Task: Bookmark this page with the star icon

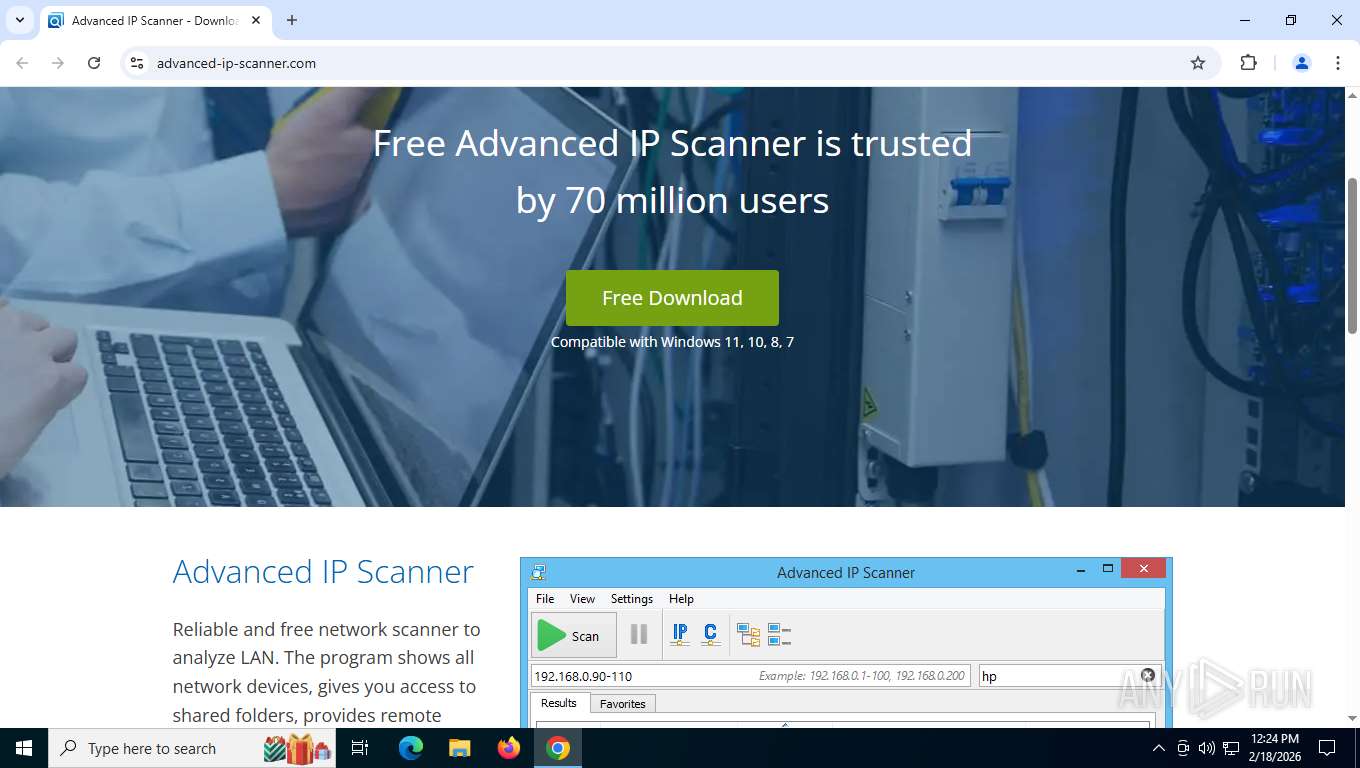Action: (x=1198, y=63)
